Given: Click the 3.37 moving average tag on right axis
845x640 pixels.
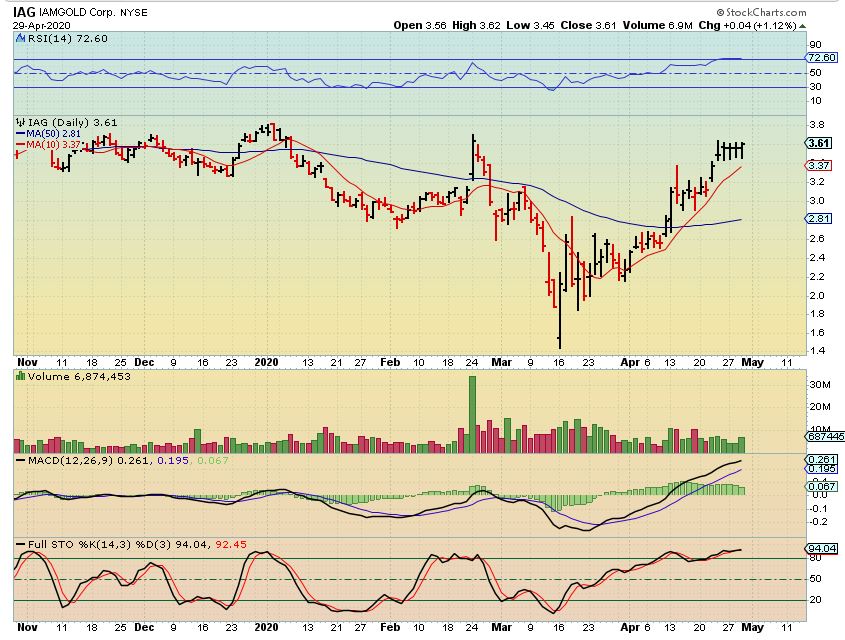Looking at the screenshot, I should (819, 165).
